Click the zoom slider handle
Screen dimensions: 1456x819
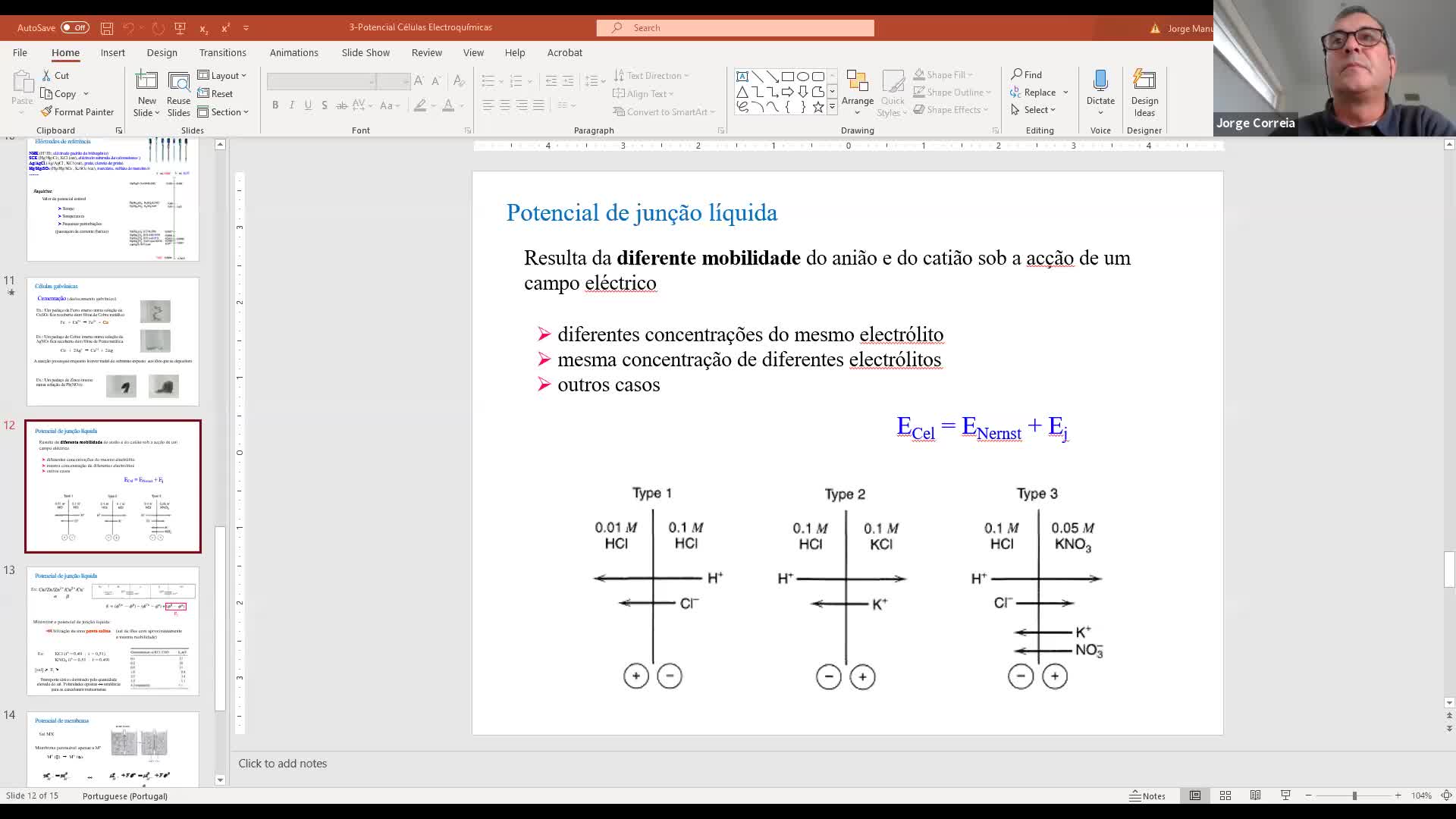[x=1354, y=795]
